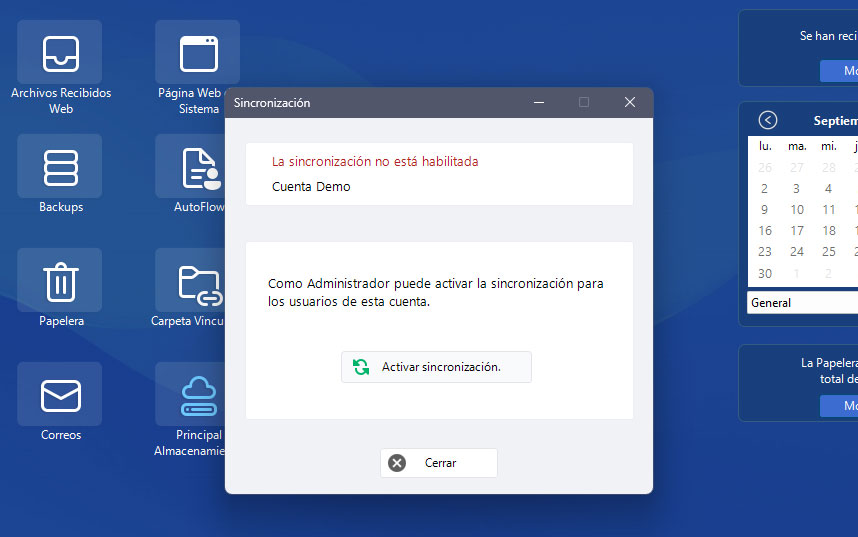The height and width of the screenshot is (537, 858).
Task: Select day 16 in the calendar
Action: (765, 231)
